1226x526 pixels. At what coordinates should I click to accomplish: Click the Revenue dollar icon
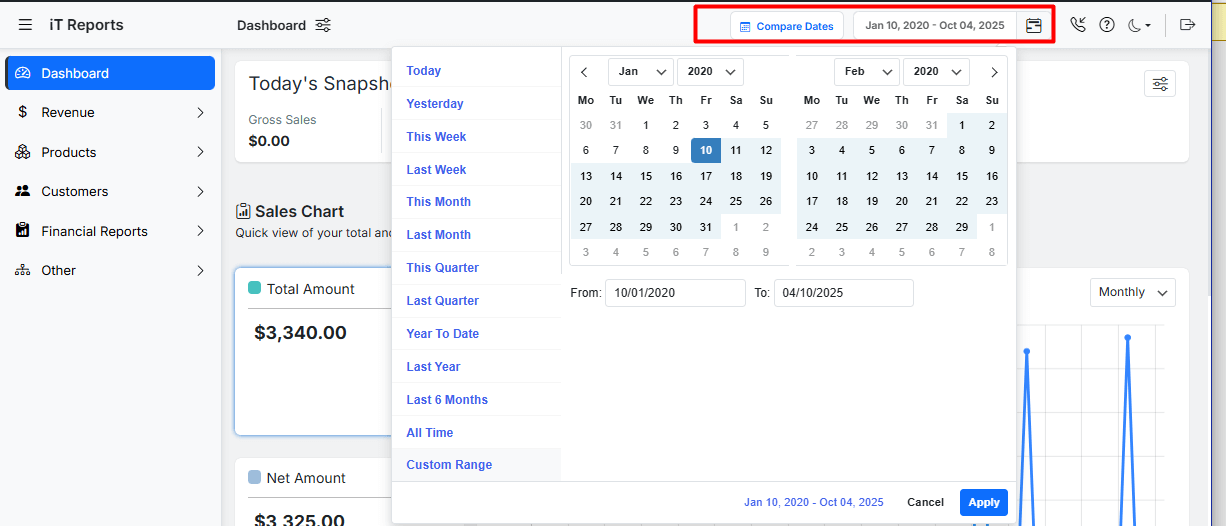click(x=23, y=112)
